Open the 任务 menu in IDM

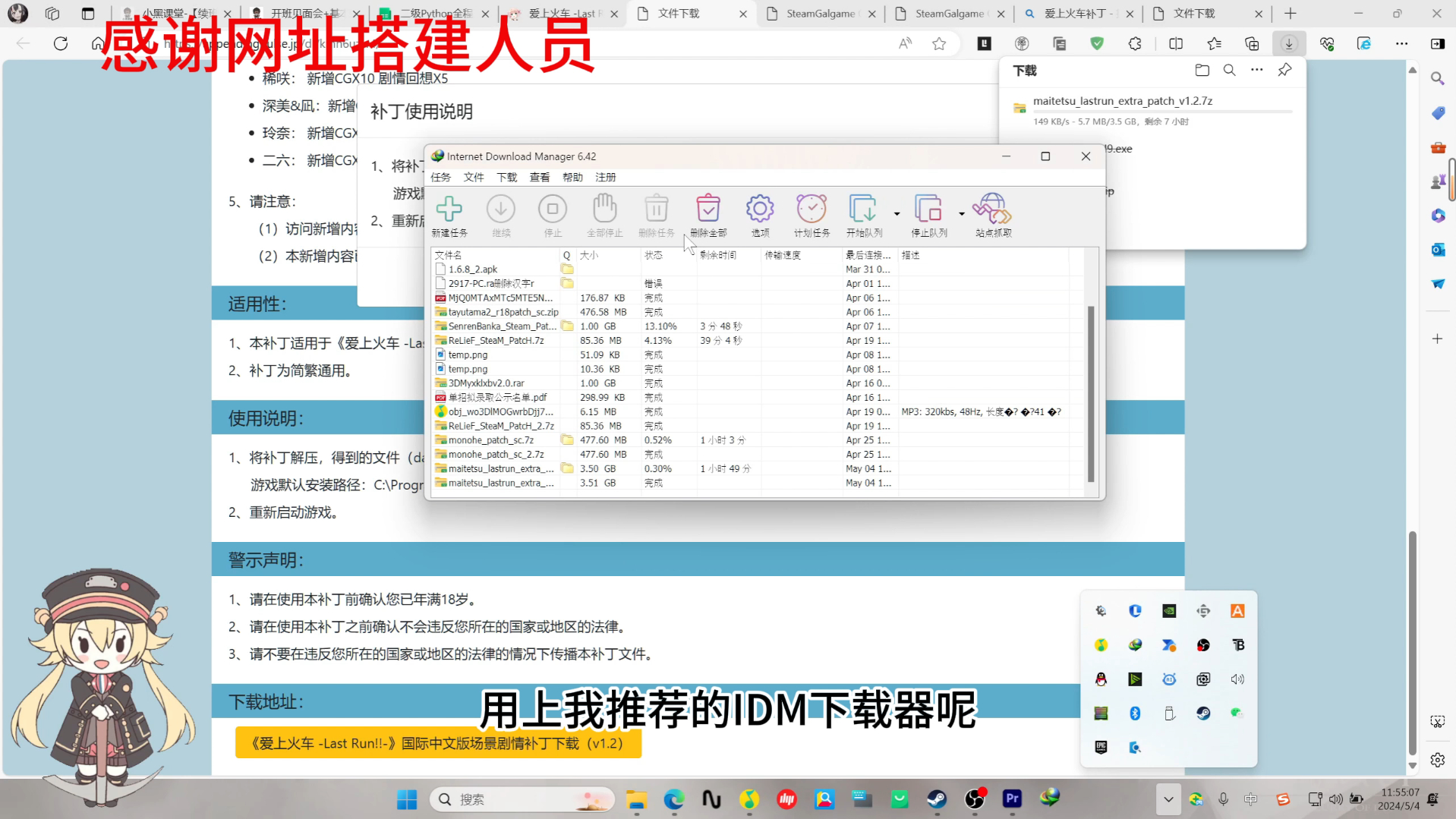pos(441,177)
